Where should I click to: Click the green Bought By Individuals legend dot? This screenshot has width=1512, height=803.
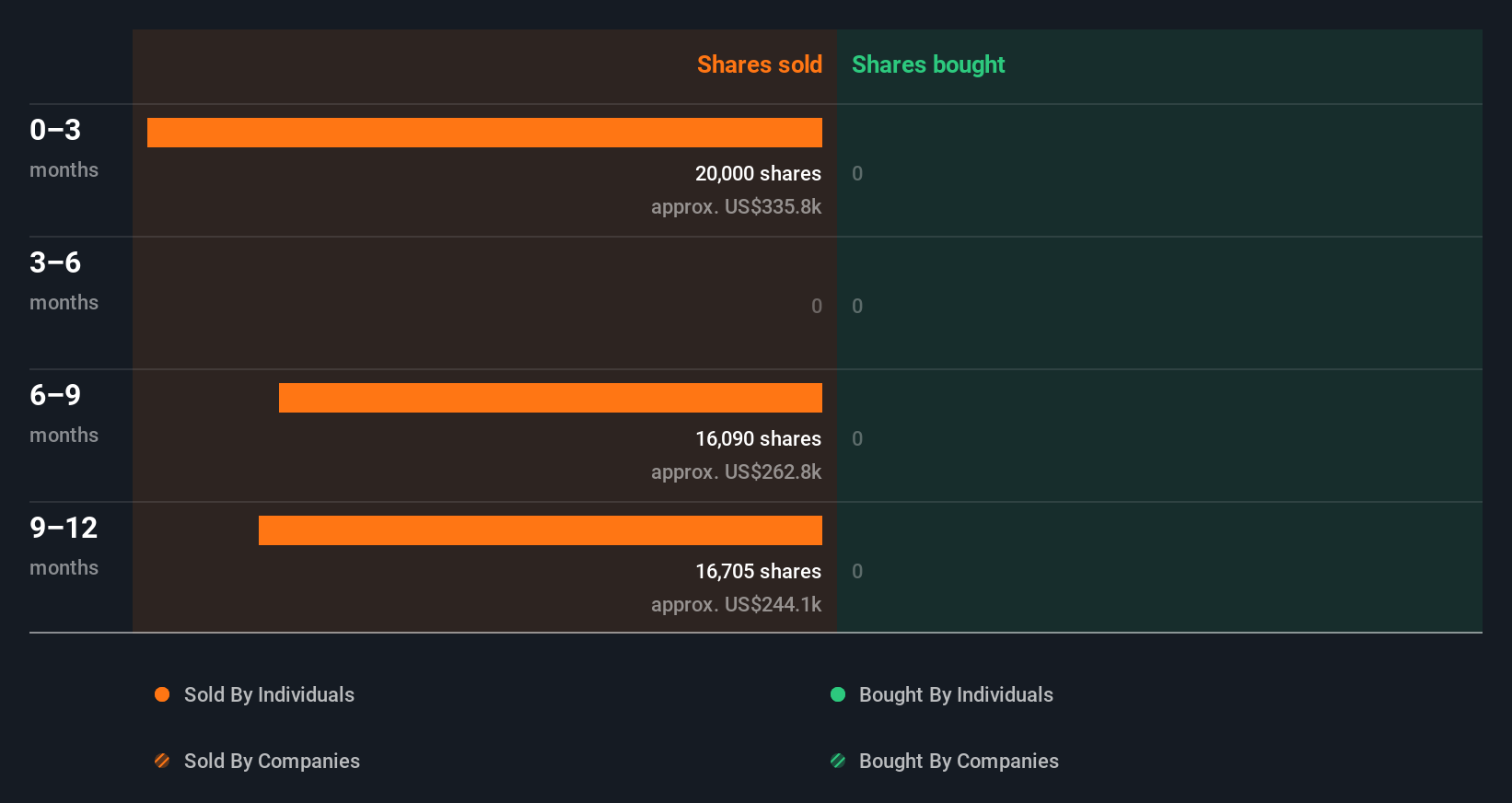(838, 694)
